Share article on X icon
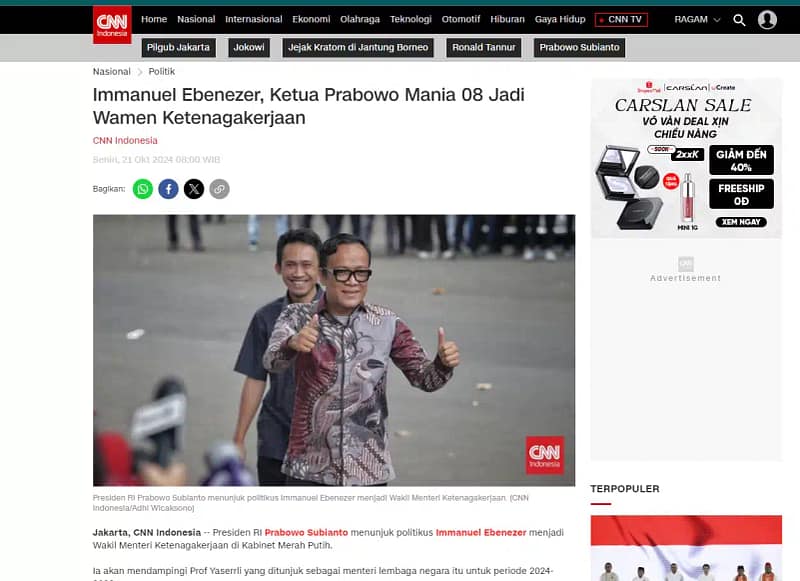 click(194, 189)
